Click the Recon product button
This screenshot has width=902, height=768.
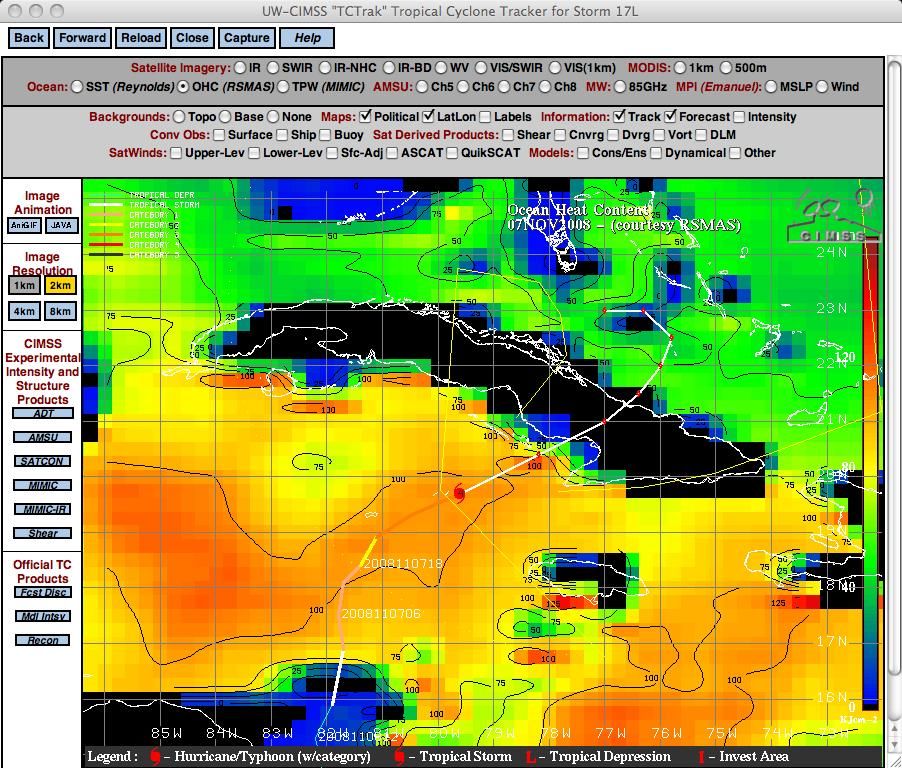coord(42,640)
